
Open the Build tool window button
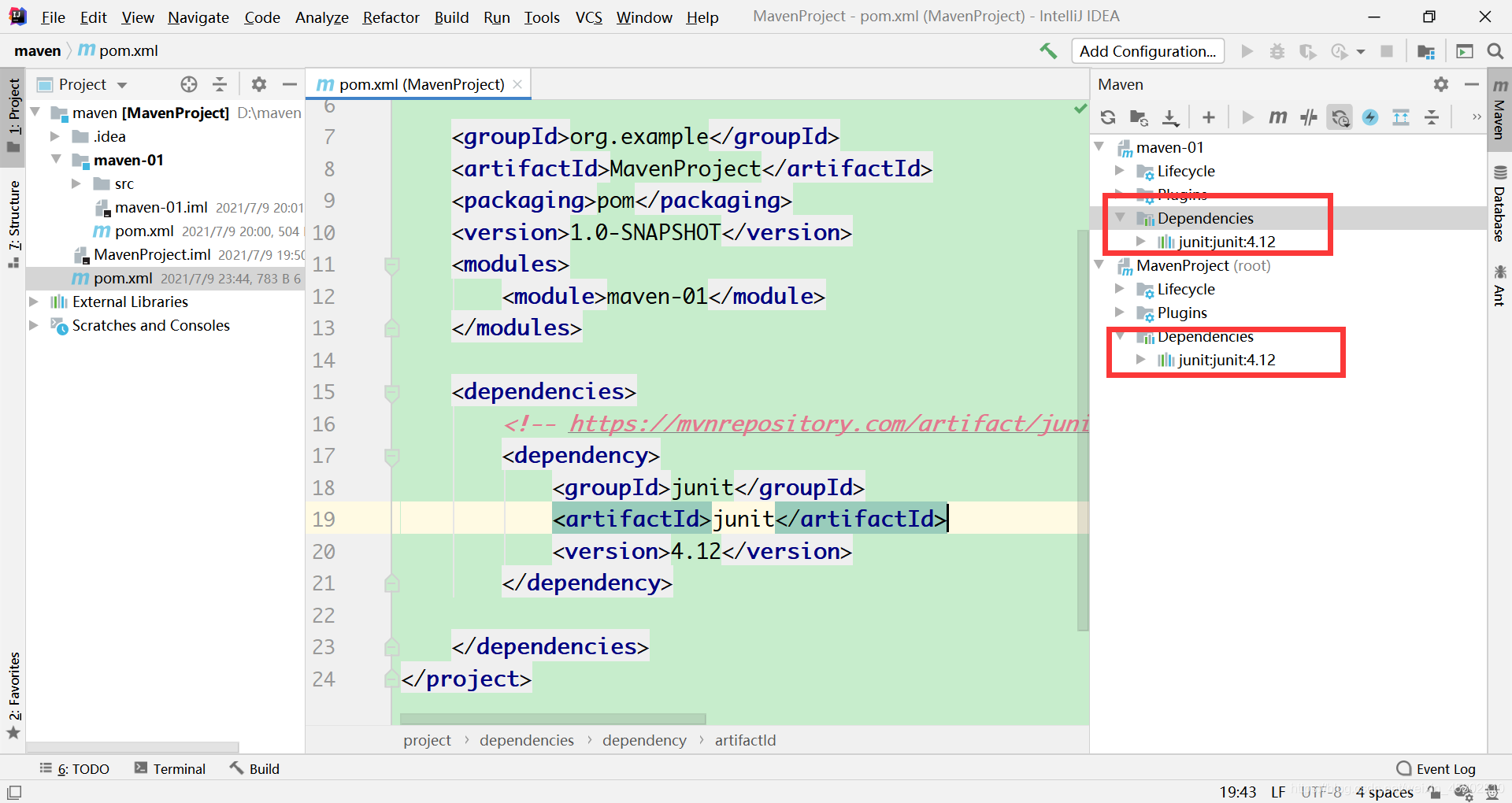tap(255, 769)
